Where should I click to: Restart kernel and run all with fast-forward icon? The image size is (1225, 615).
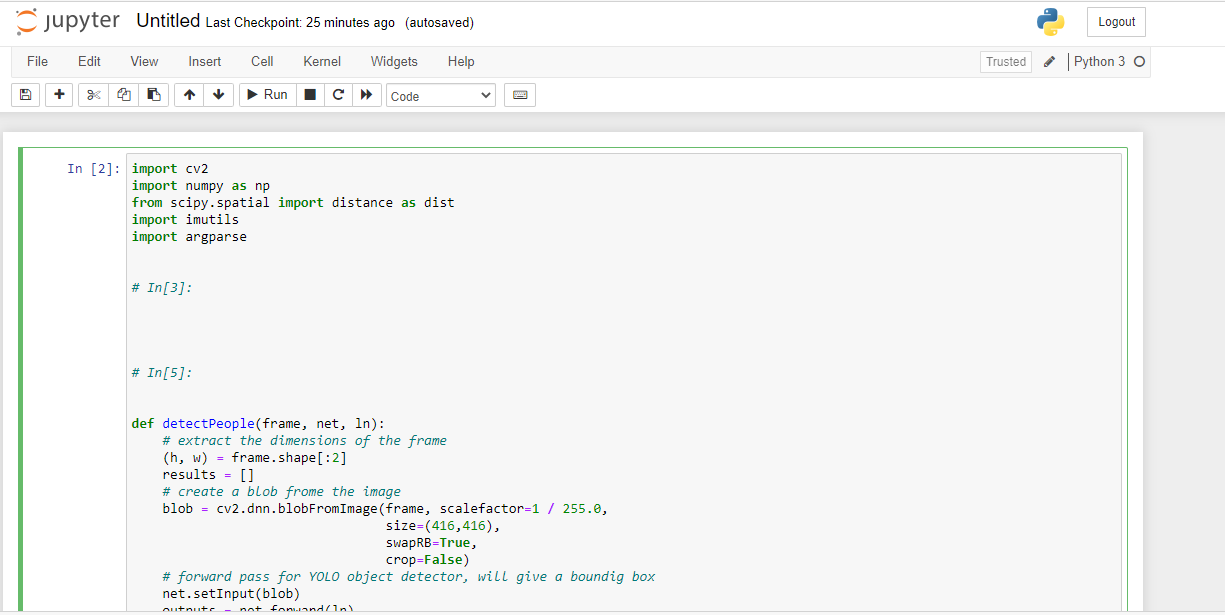click(368, 94)
